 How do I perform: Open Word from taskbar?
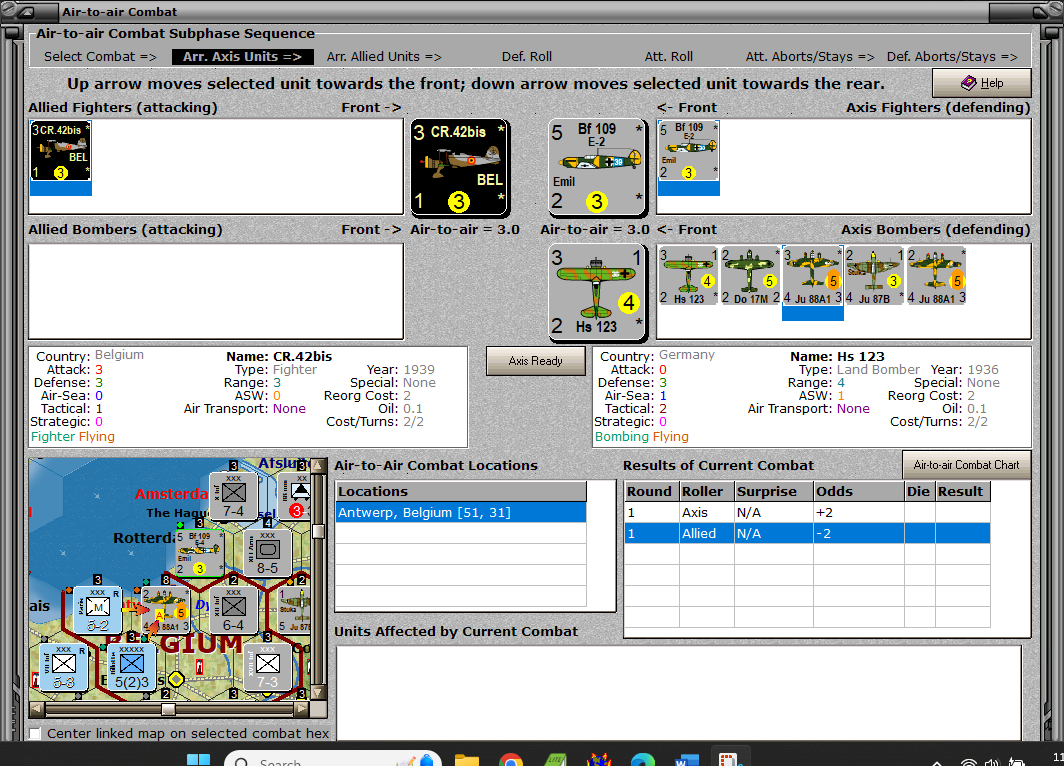click(x=687, y=759)
